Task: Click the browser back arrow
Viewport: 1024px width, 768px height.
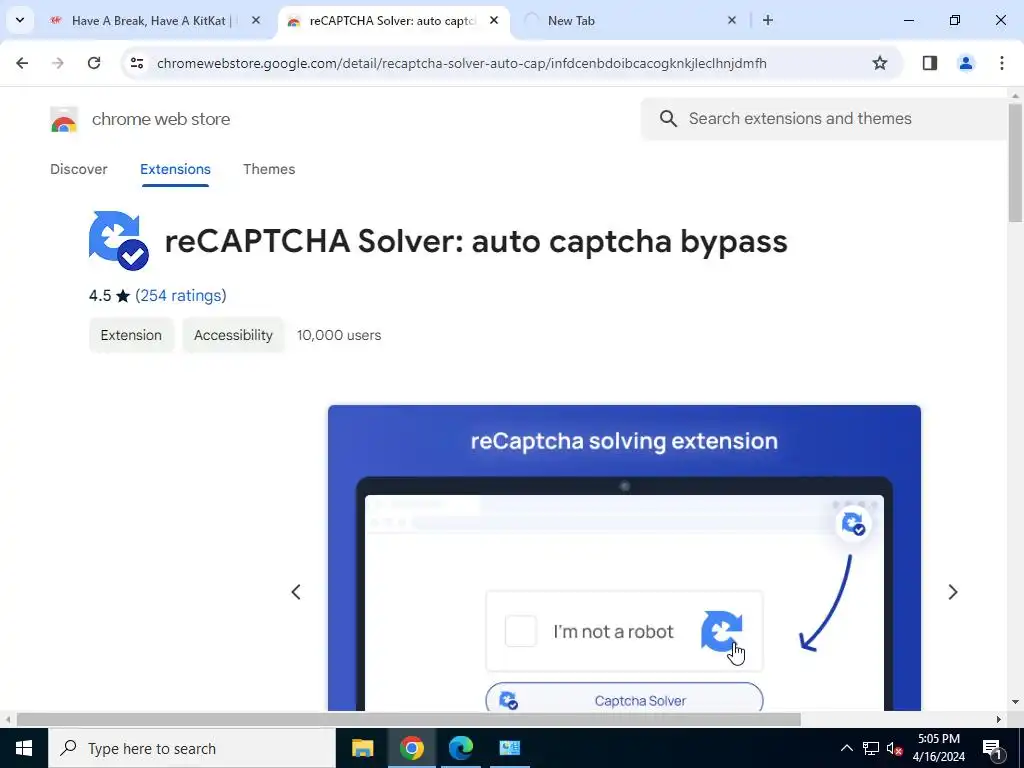Action: click(x=22, y=63)
